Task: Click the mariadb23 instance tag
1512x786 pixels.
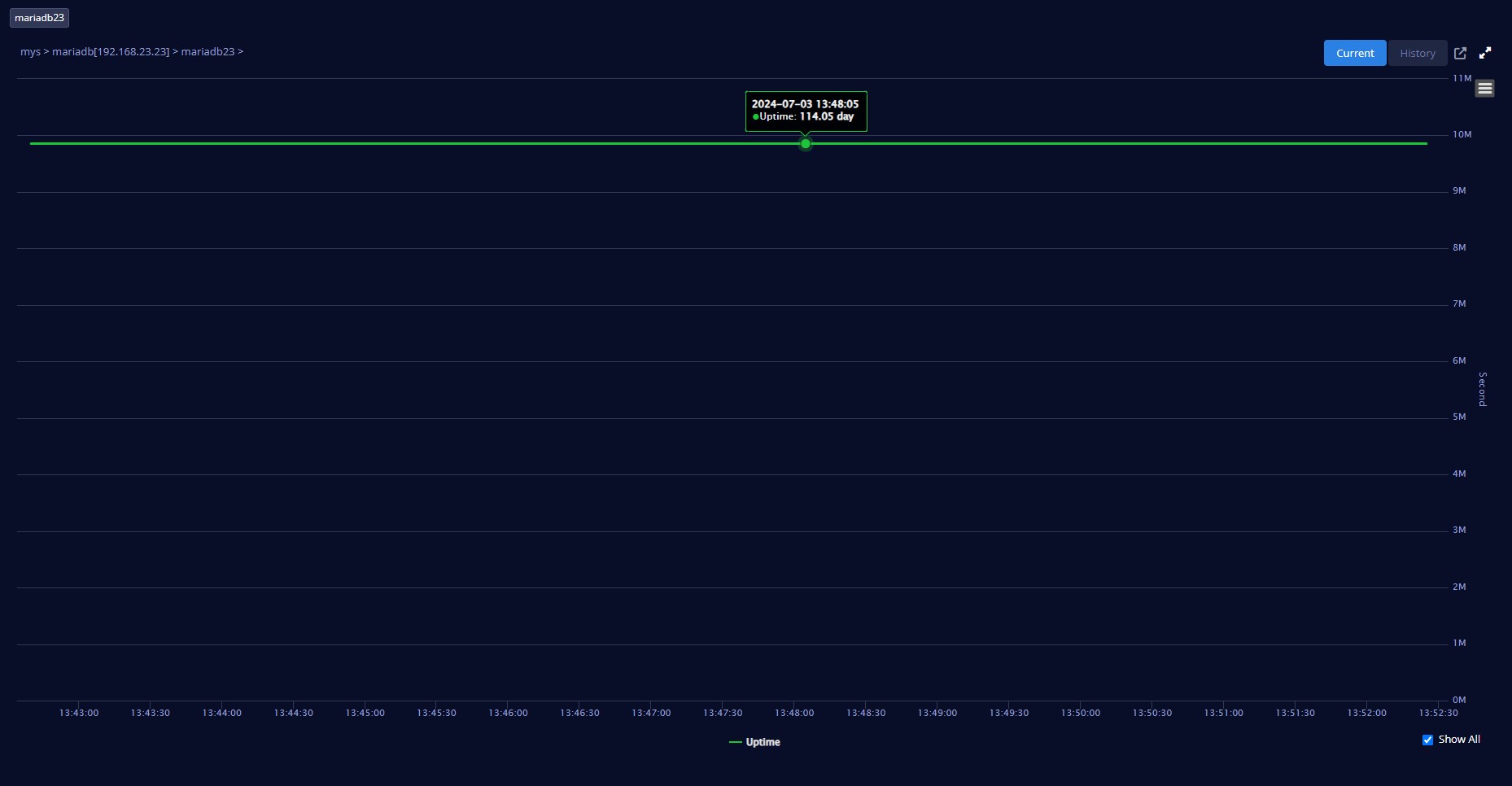Action: (x=39, y=18)
